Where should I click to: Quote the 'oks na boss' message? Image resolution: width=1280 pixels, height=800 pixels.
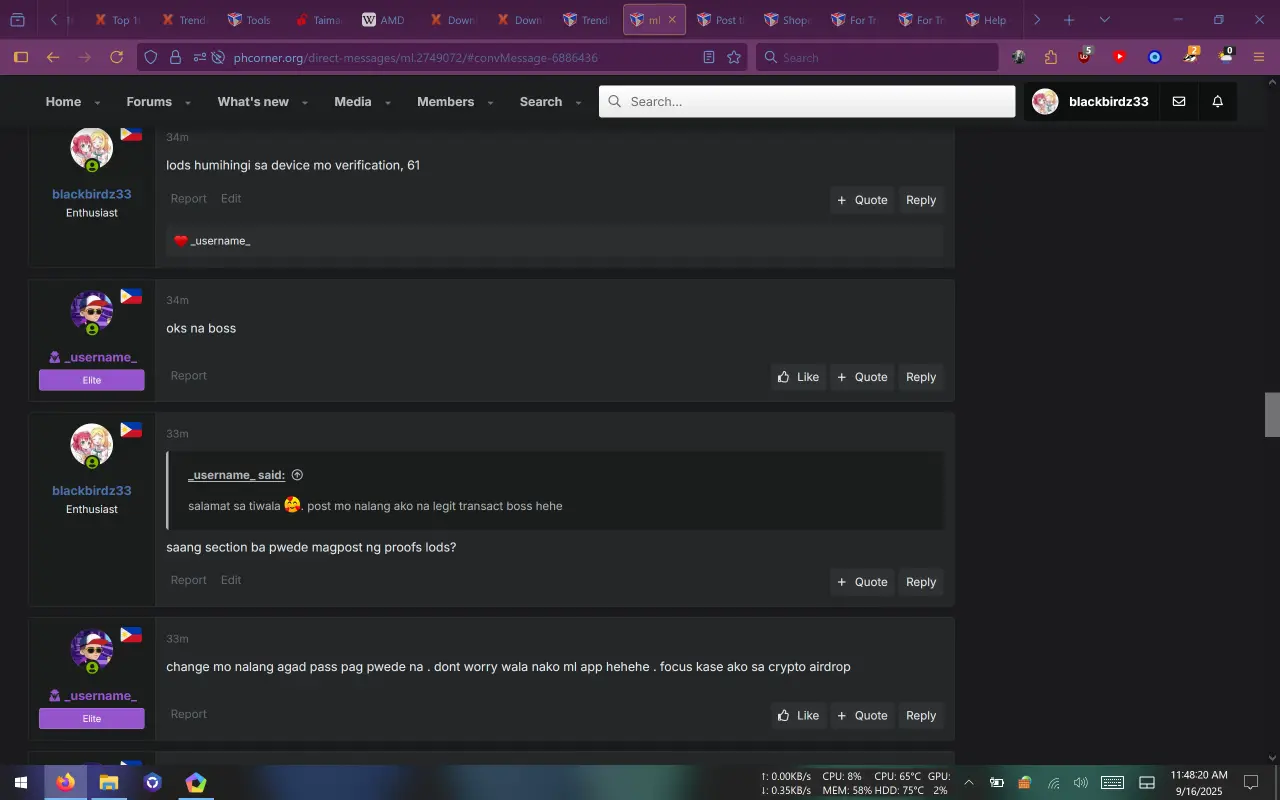(x=862, y=377)
